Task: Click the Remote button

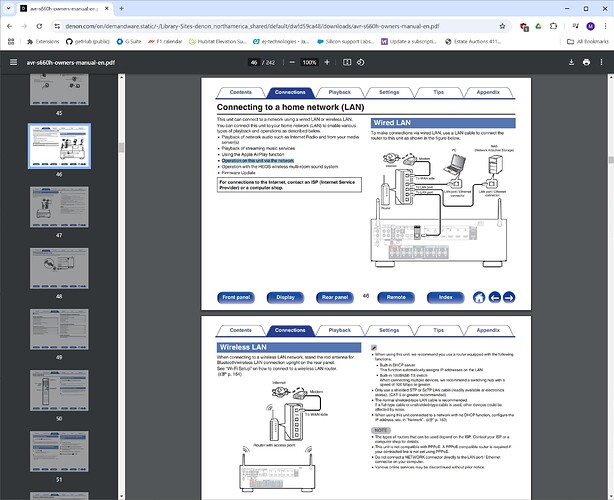Action: (x=396, y=298)
